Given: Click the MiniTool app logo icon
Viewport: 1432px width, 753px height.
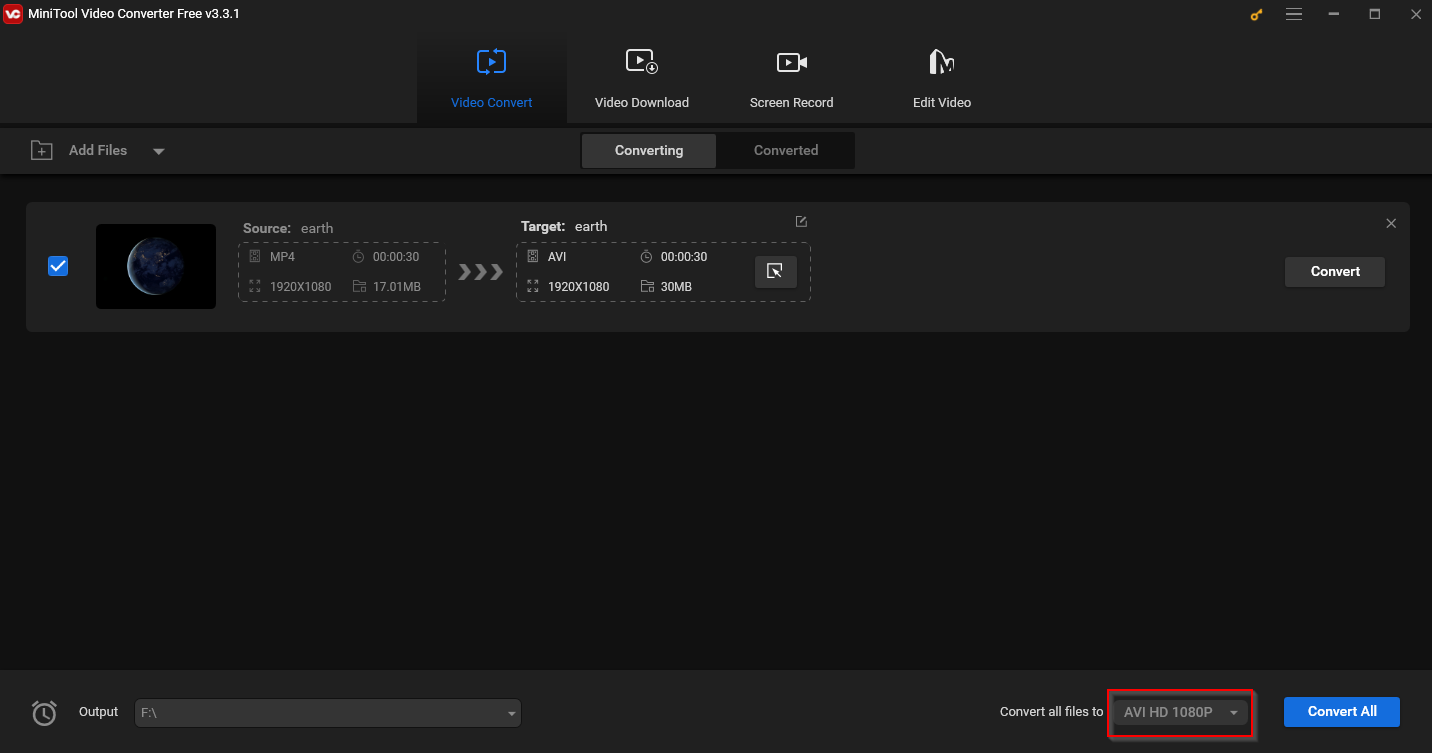Looking at the screenshot, I should [x=13, y=14].
